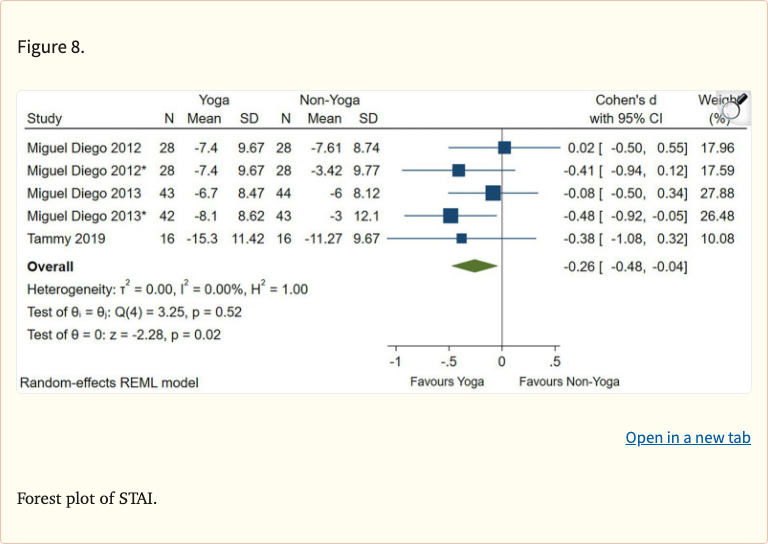Click the "Cohen's d" column header
The width and height of the screenshot is (768, 544).
click(x=627, y=100)
